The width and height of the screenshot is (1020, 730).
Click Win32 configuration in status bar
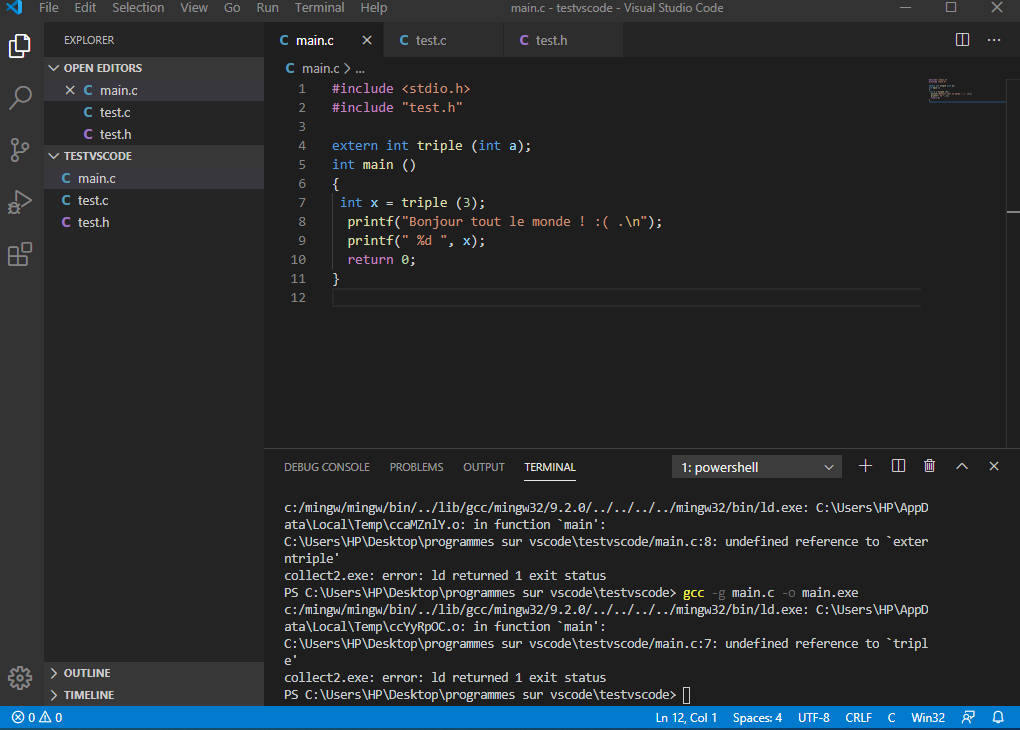click(x=928, y=718)
